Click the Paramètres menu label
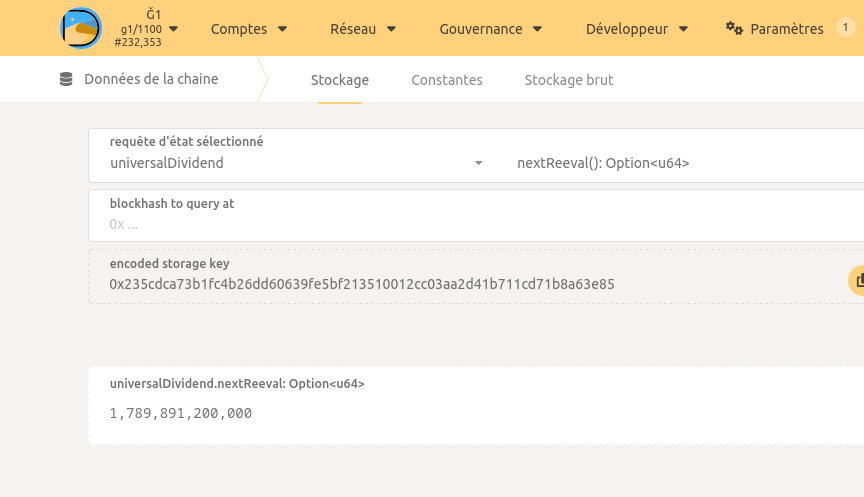 pos(787,29)
